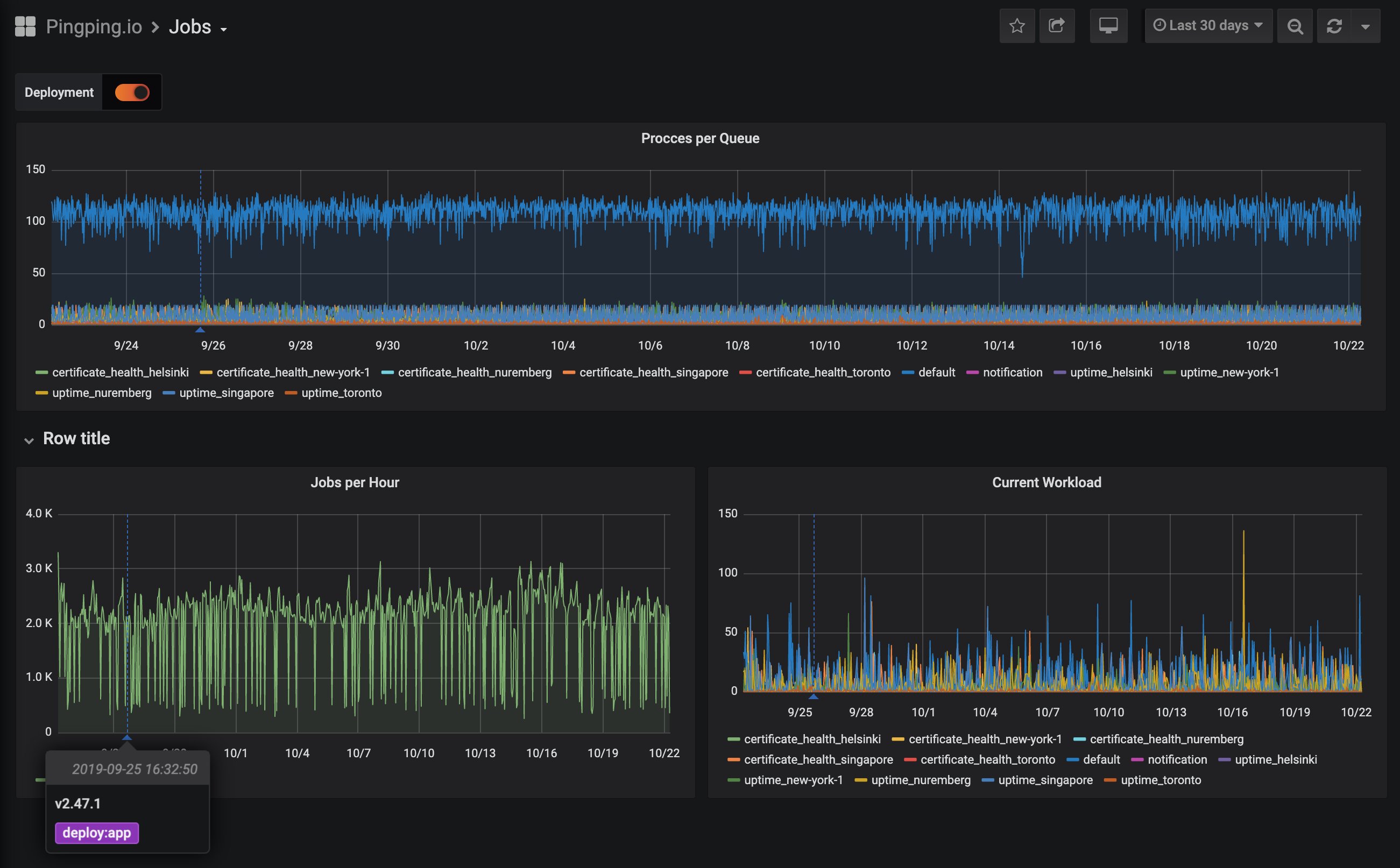
Task: Click the deploy:app annotation tag
Action: (96, 833)
